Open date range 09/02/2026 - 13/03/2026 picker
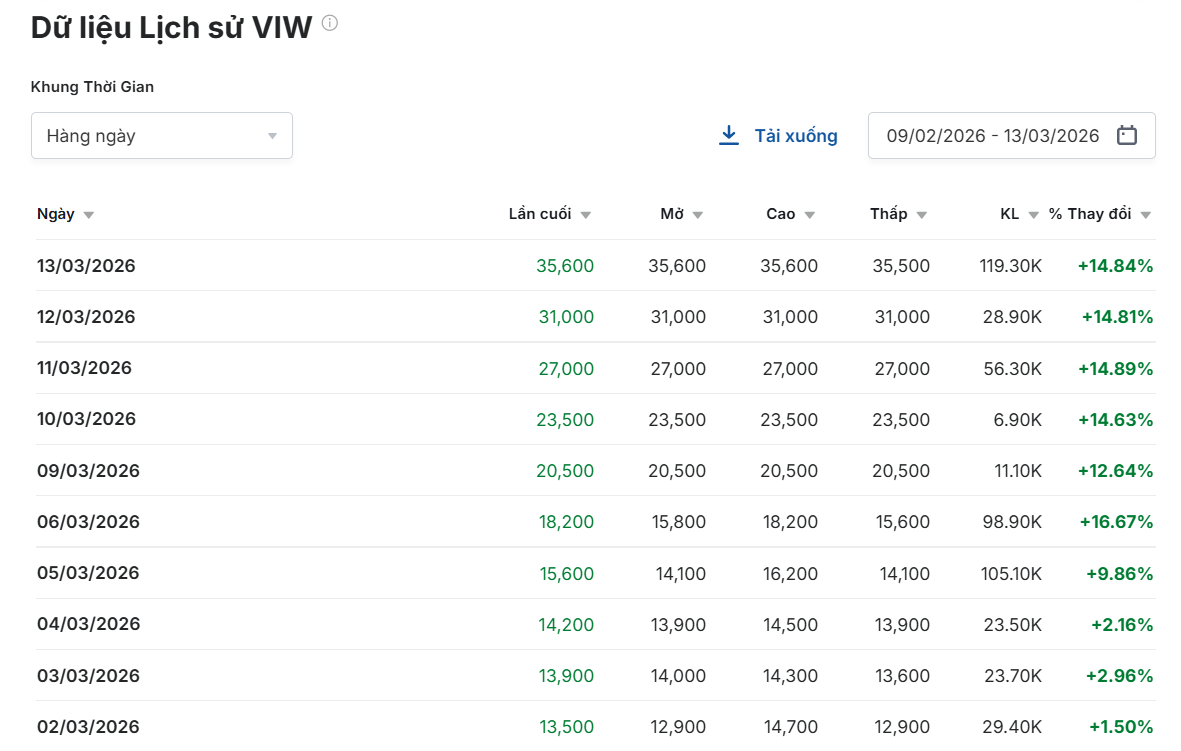This screenshot has height=751, width=1181. pyautogui.click(x=992, y=136)
